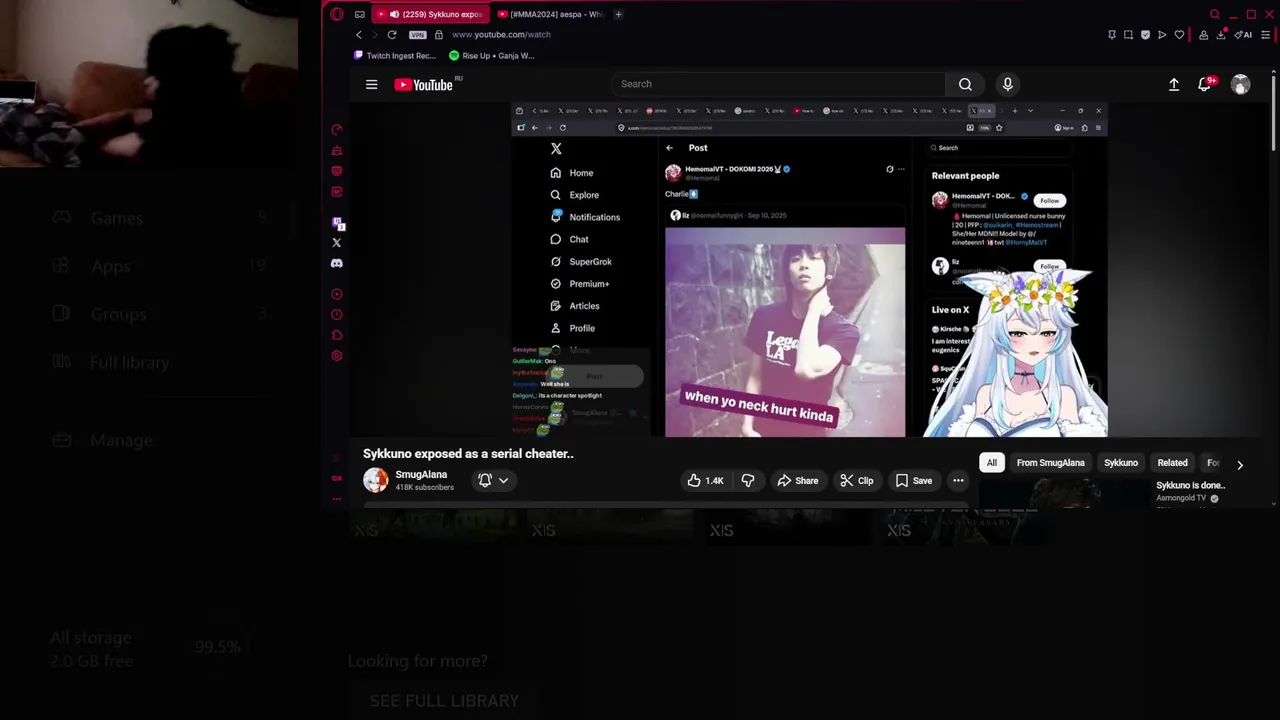Image resolution: width=1280 pixels, height=720 pixels.
Task: Open the browser tab search magnifier
Action: (1214, 14)
